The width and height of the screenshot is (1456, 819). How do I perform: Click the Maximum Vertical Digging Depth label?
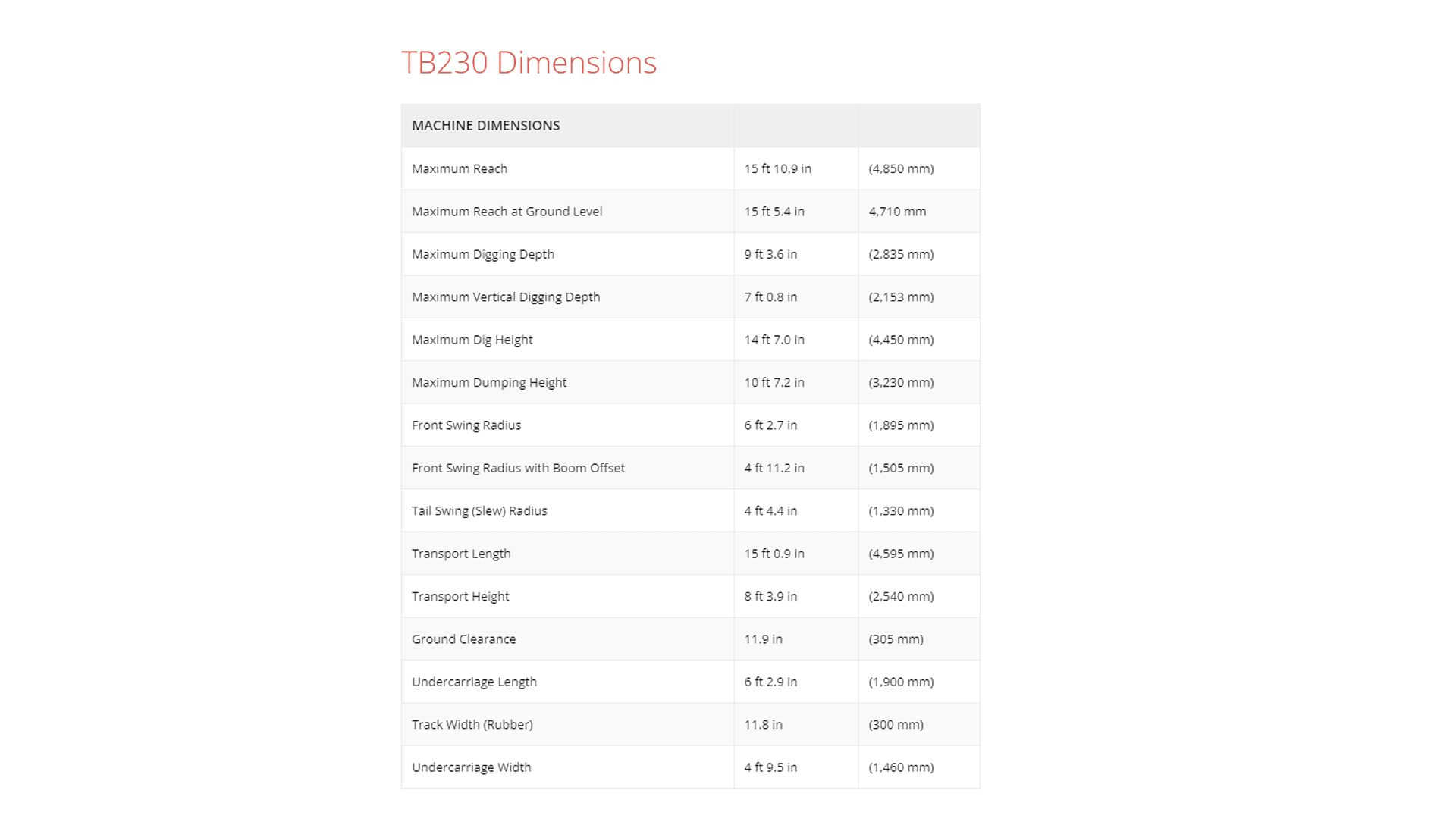pos(506,297)
